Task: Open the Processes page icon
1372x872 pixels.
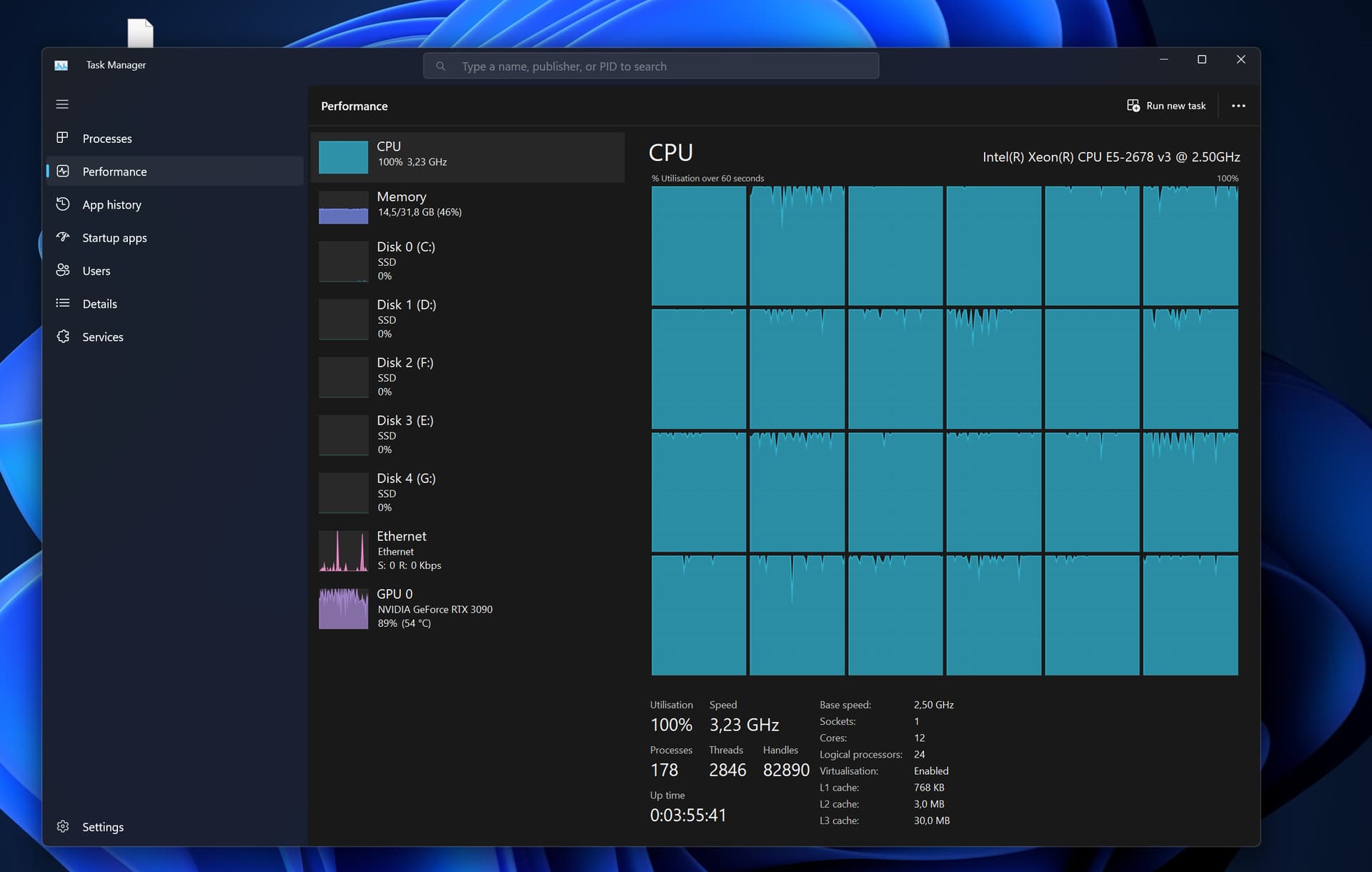Action: pos(63,137)
